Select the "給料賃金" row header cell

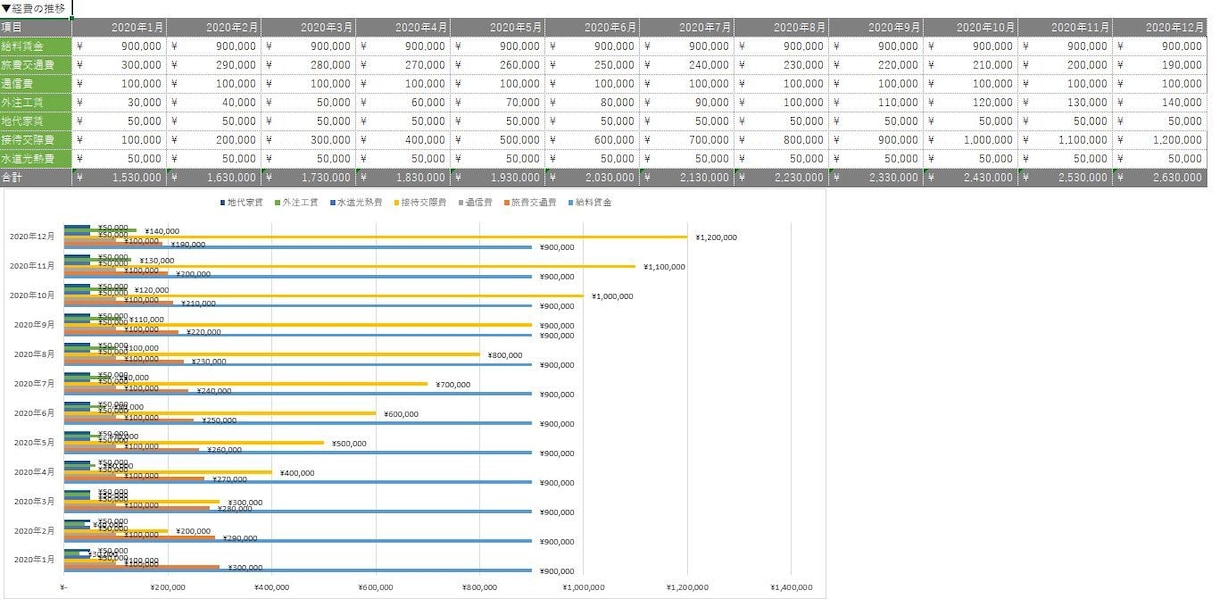point(36,46)
